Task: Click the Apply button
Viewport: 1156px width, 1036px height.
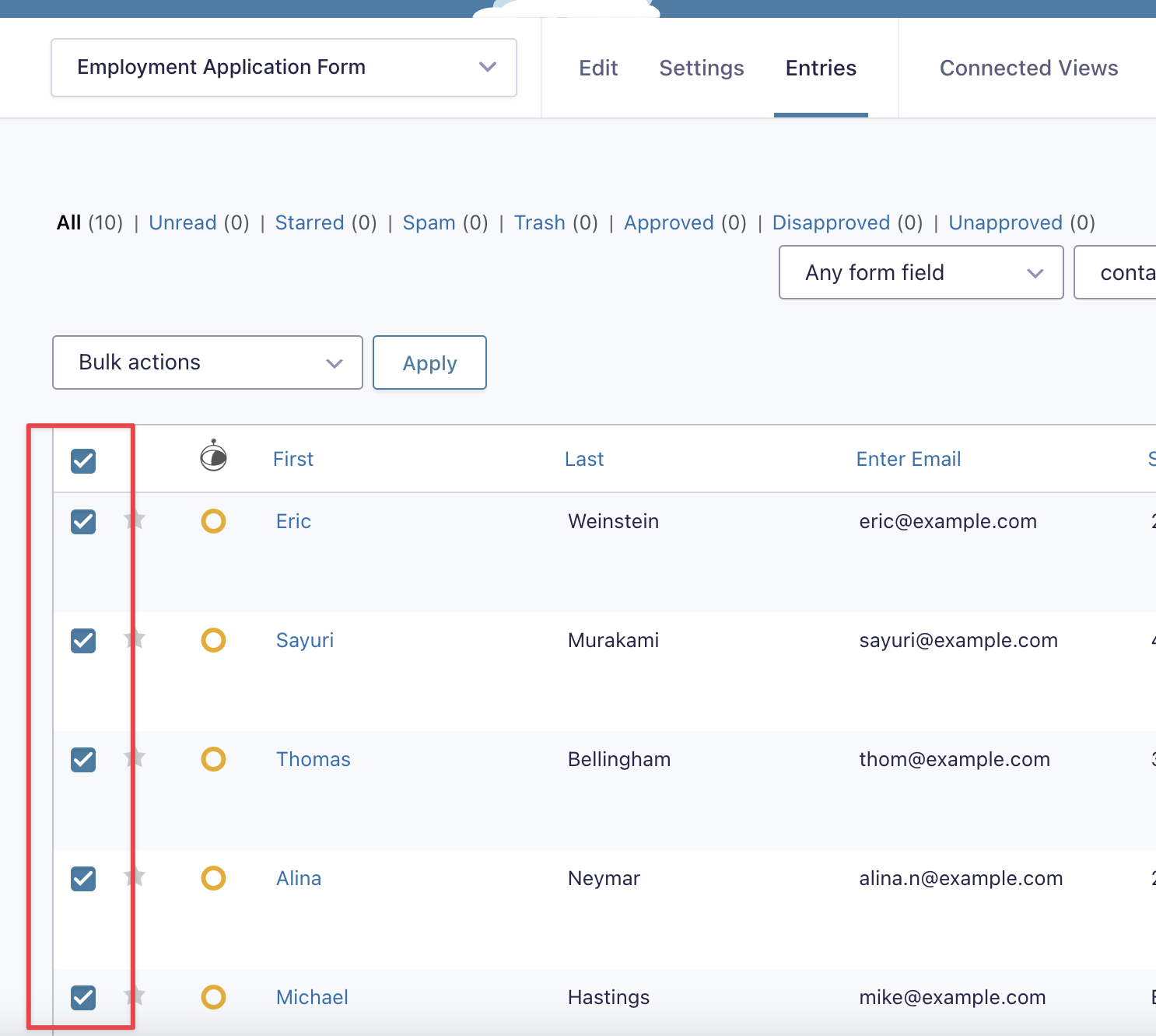Action: (429, 362)
